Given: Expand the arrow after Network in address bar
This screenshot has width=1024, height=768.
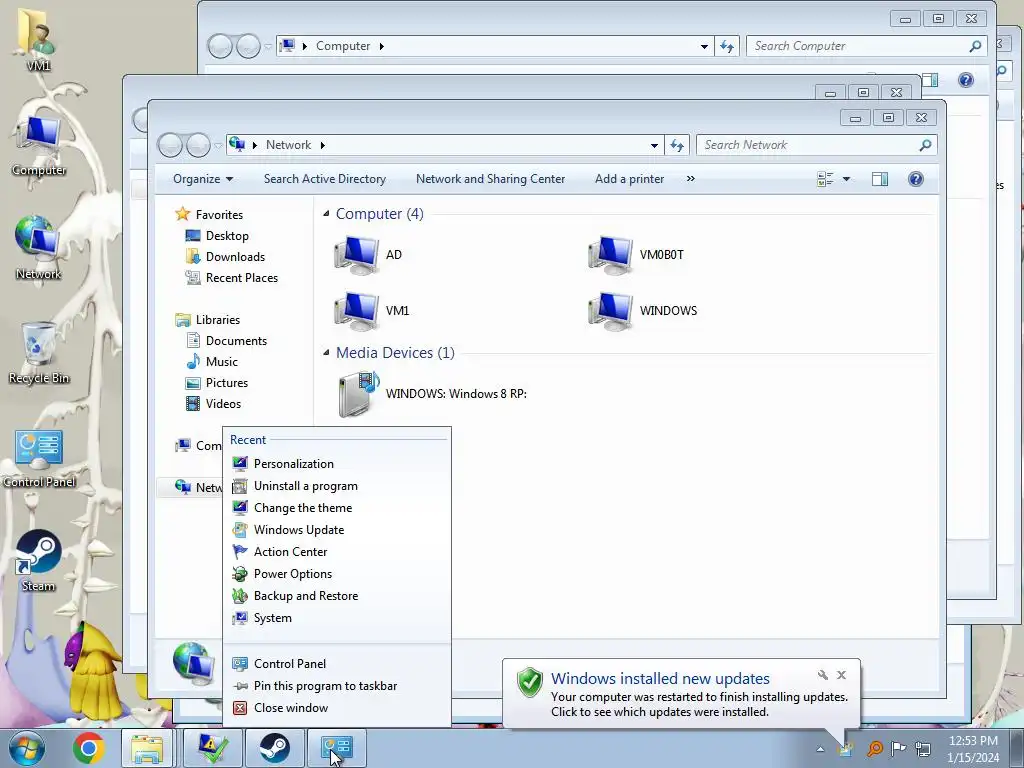Looking at the screenshot, I should tap(322, 145).
